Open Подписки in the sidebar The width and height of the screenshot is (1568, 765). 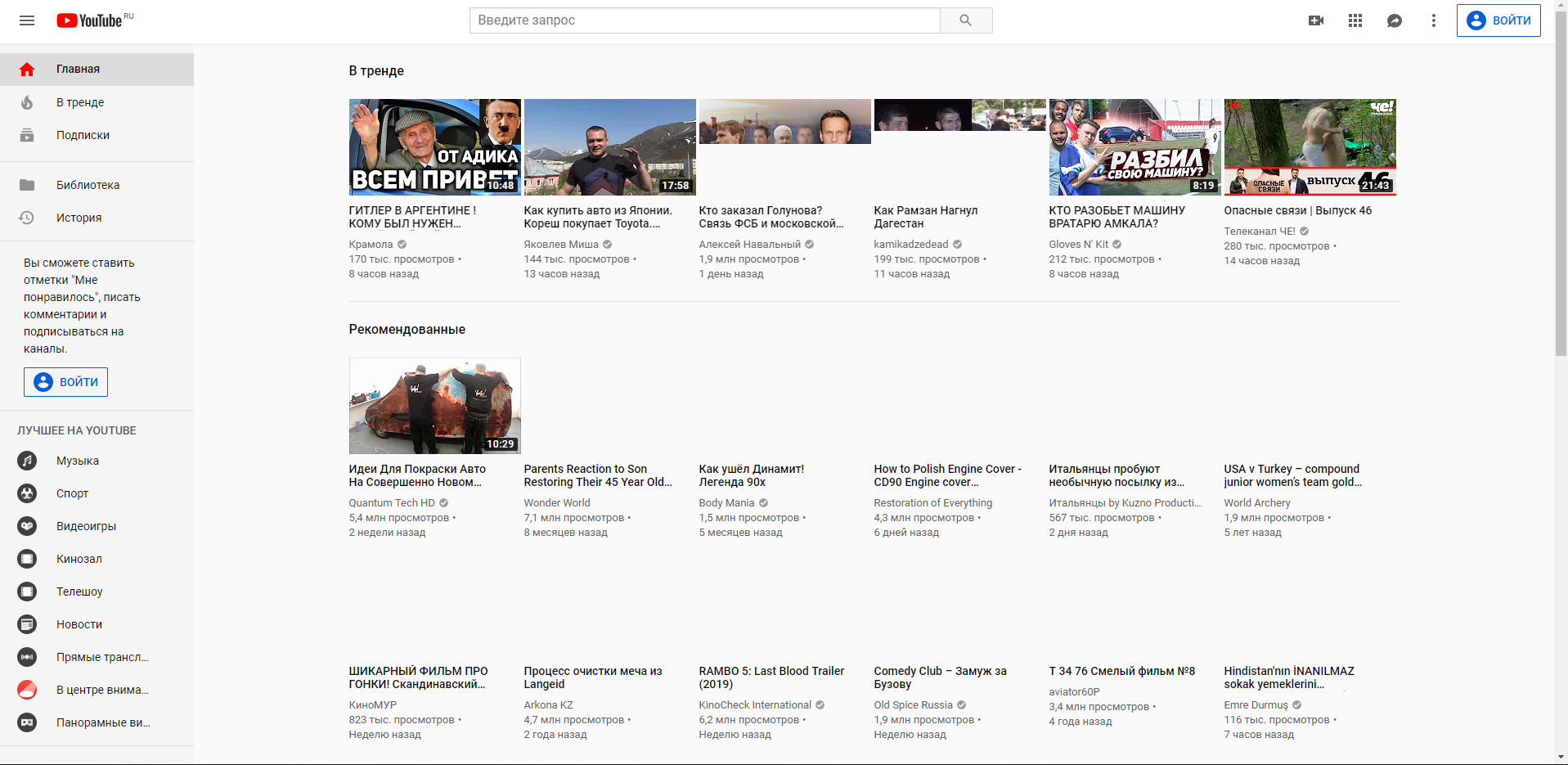[97, 135]
